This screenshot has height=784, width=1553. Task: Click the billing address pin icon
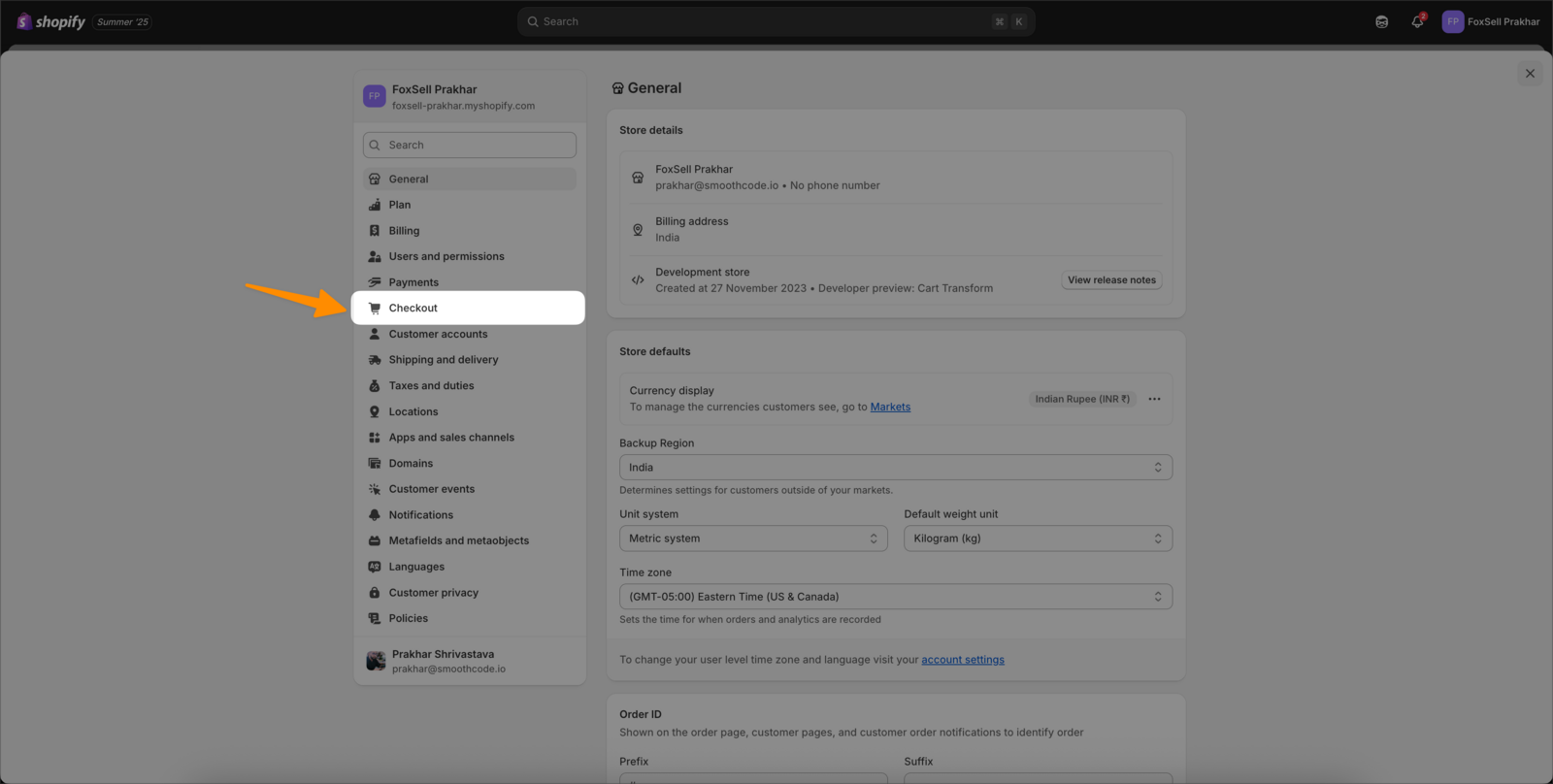(638, 230)
